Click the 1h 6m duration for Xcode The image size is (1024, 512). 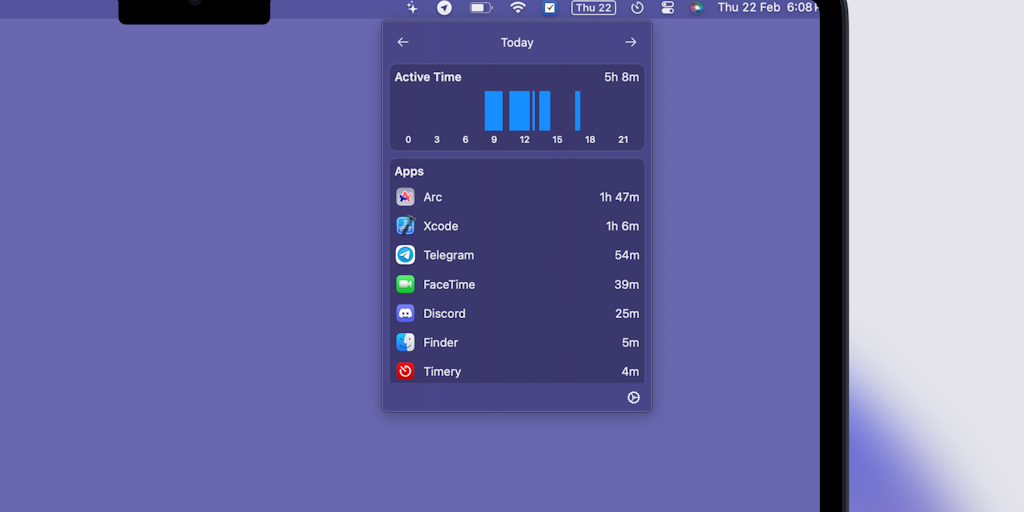[x=622, y=226]
